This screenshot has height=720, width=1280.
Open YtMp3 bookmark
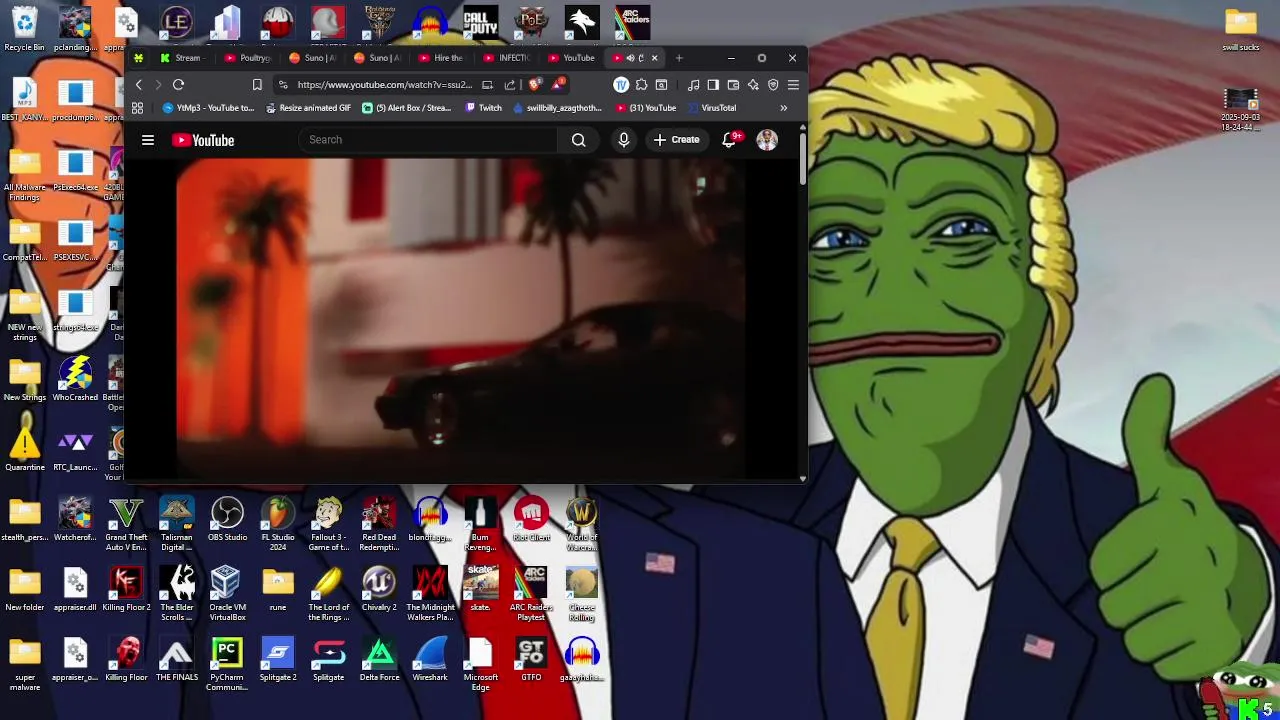point(208,108)
